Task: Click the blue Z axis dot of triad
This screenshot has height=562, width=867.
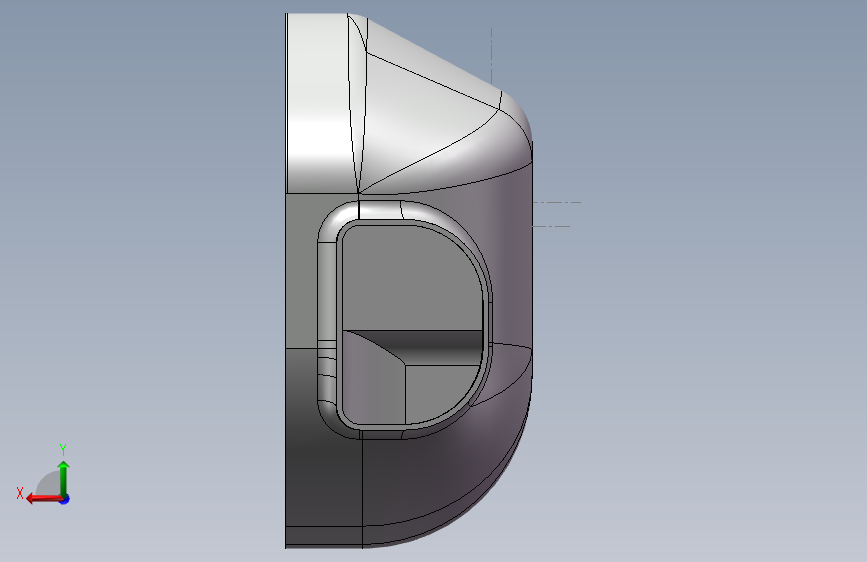Action: [65, 499]
